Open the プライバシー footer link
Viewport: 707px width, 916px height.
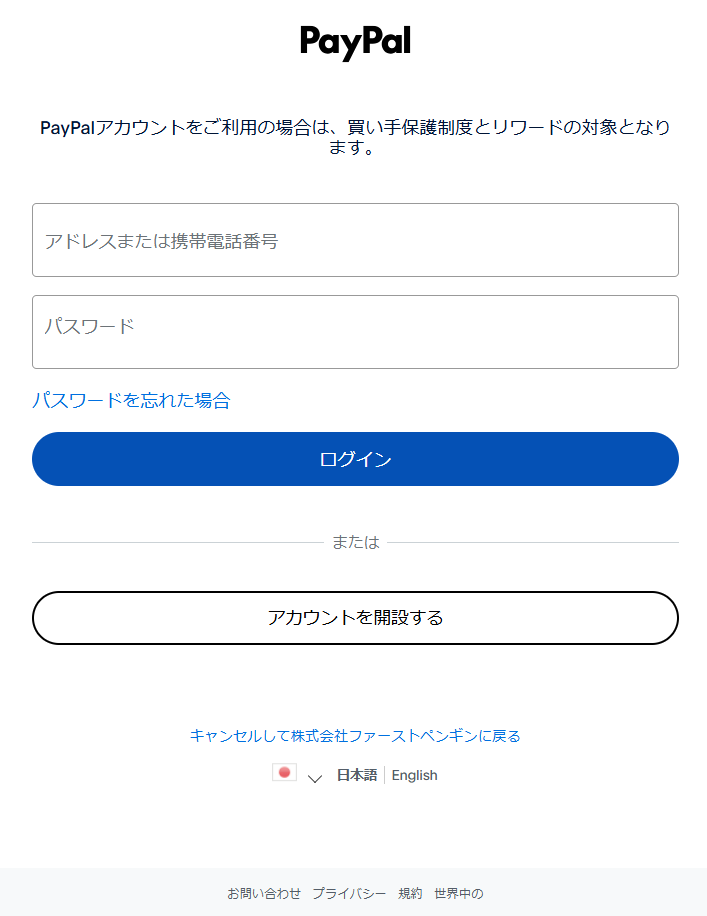(349, 893)
